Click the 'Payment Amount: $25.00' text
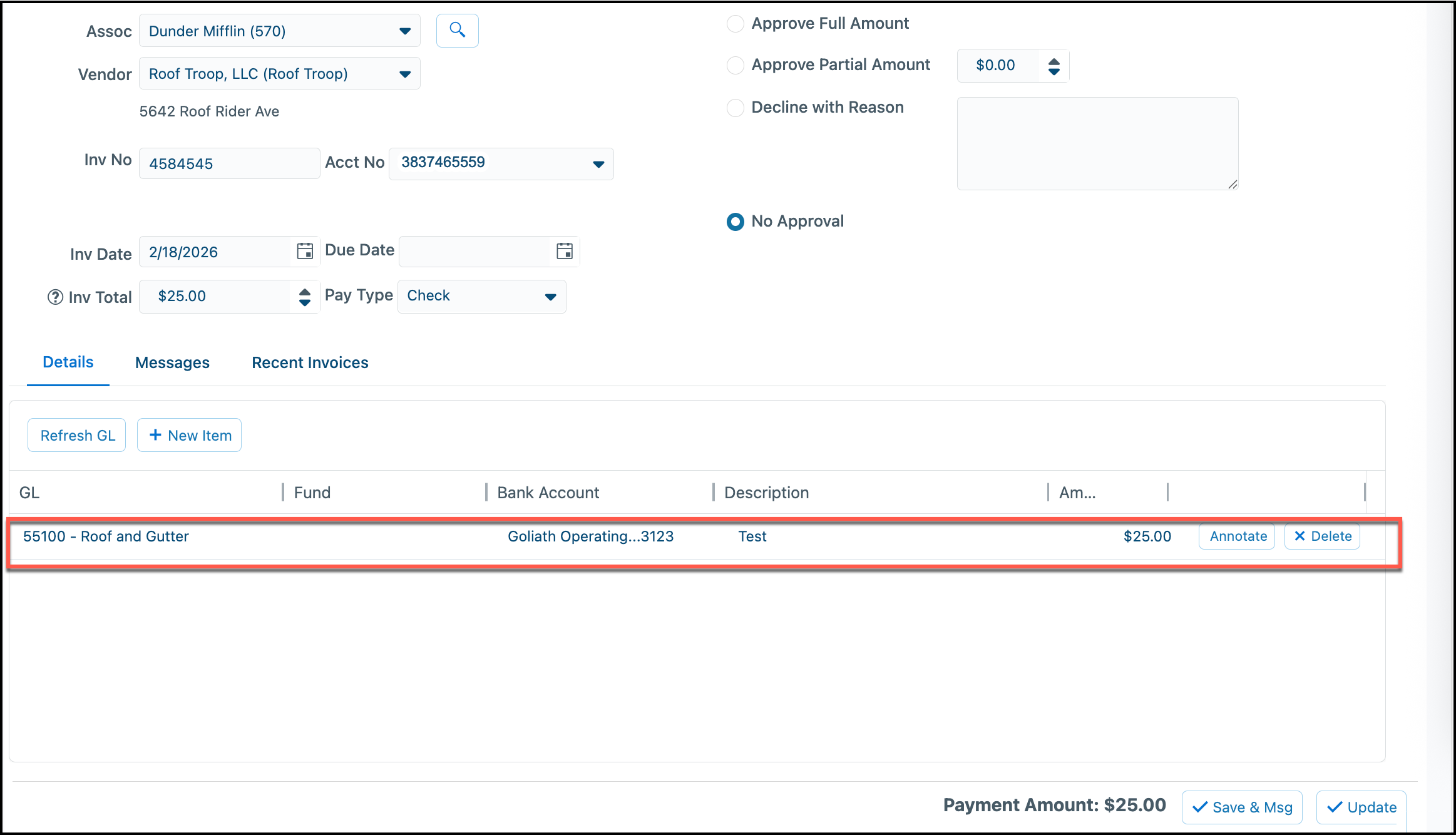This screenshot has width=1456, height=835. [1054, 805]
